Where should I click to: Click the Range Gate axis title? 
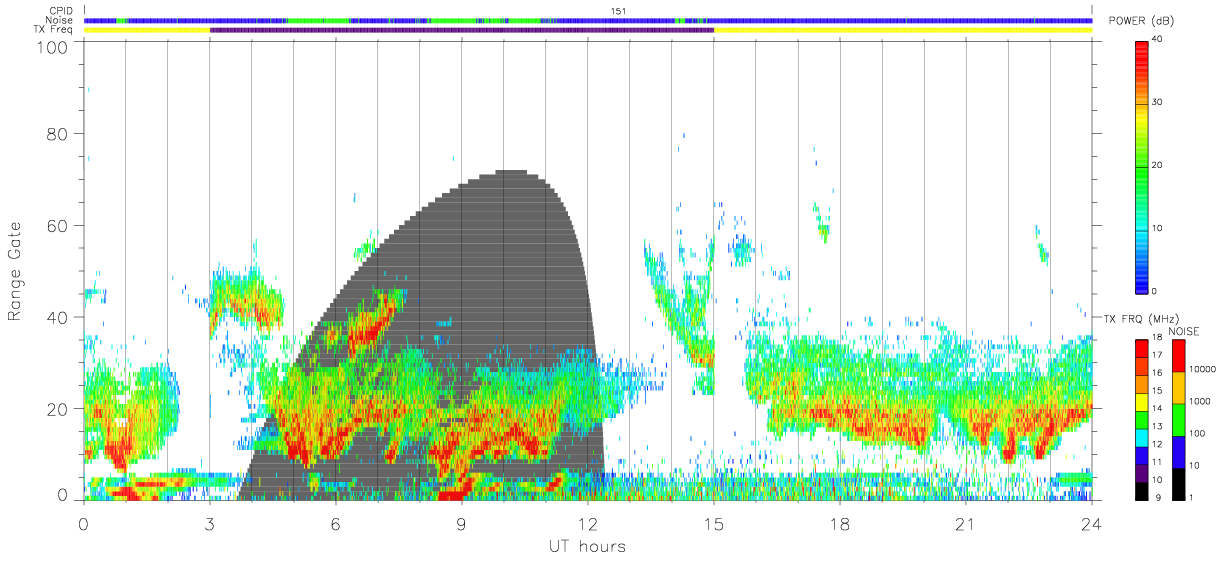point(15,272)
